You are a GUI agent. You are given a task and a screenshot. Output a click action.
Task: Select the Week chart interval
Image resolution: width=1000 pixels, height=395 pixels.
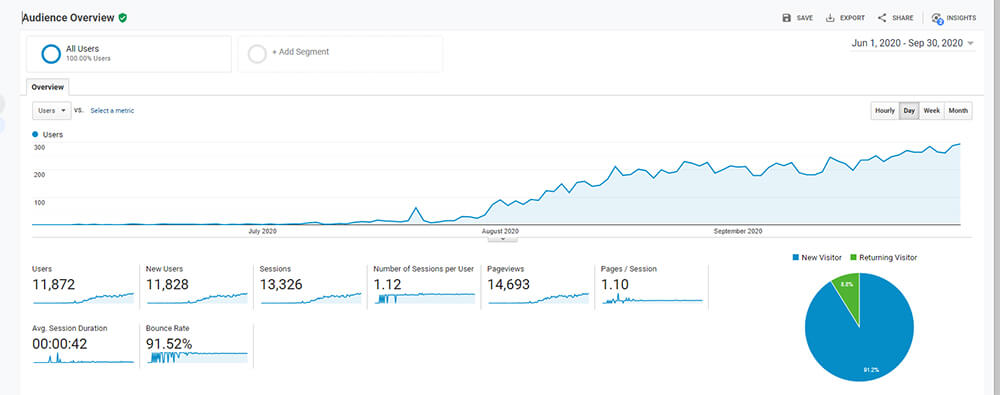(932, 110)
